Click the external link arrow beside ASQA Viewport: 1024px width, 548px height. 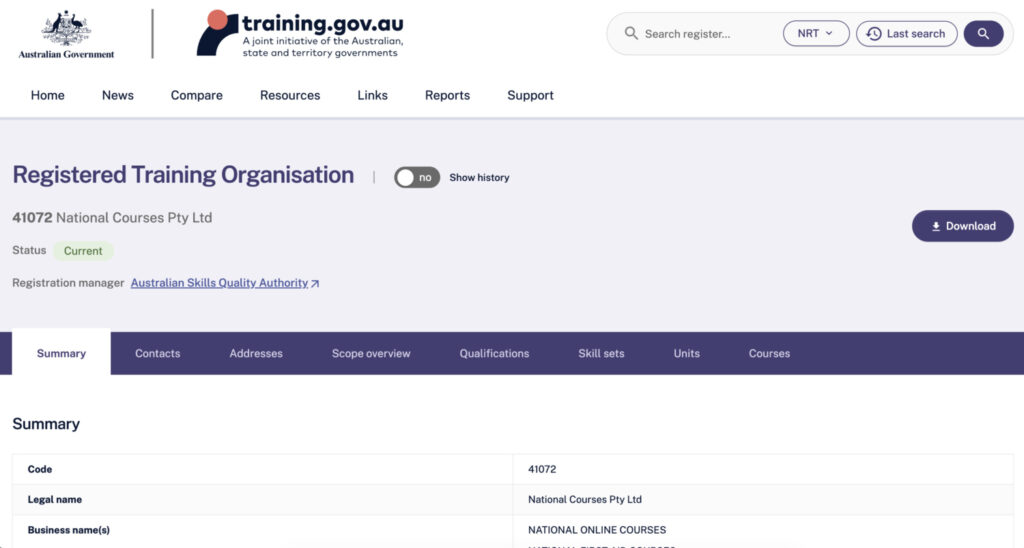pyautogui.click(x=315, y=283)
